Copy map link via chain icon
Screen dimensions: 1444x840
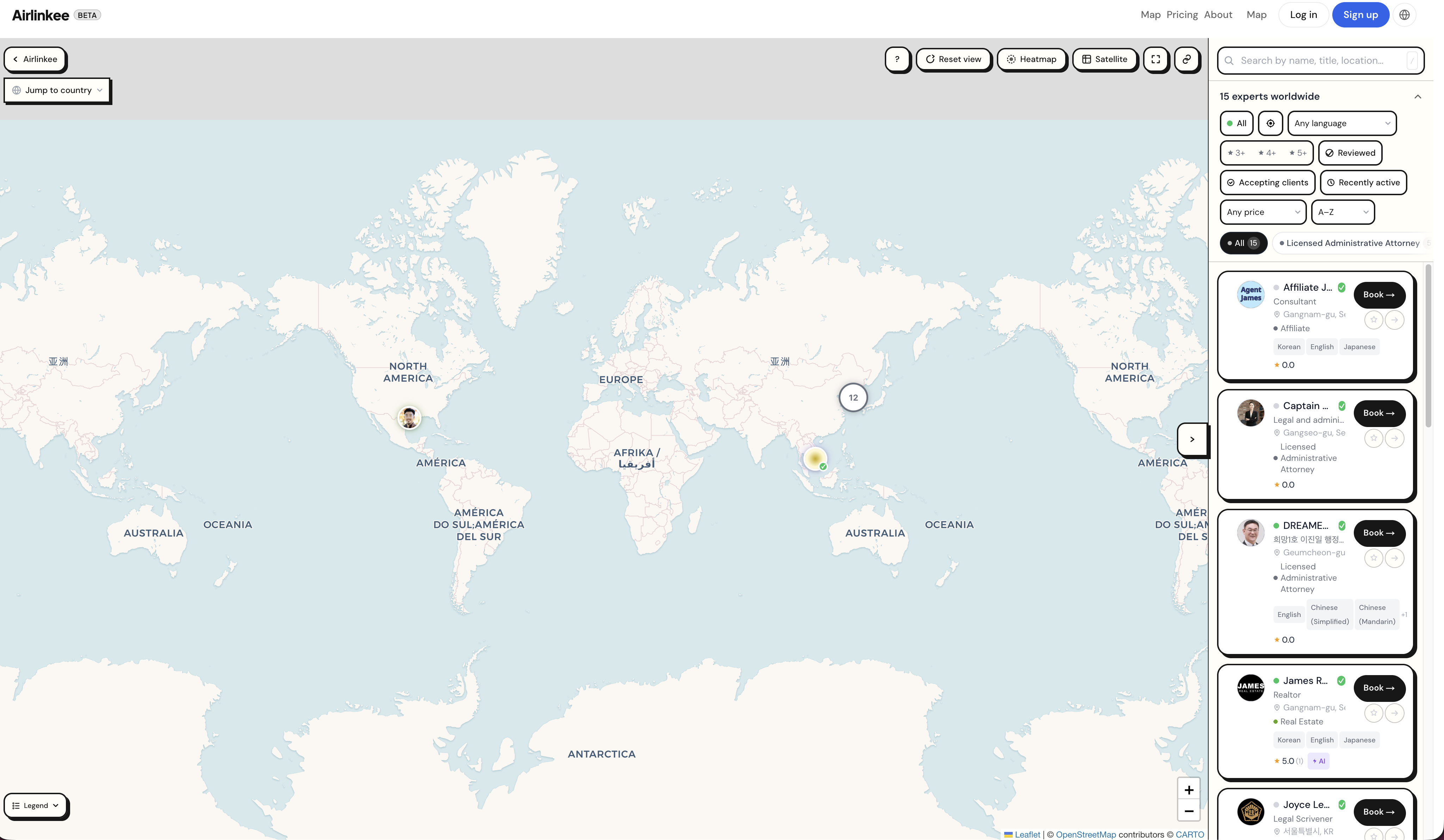[x=1186, y=59]
